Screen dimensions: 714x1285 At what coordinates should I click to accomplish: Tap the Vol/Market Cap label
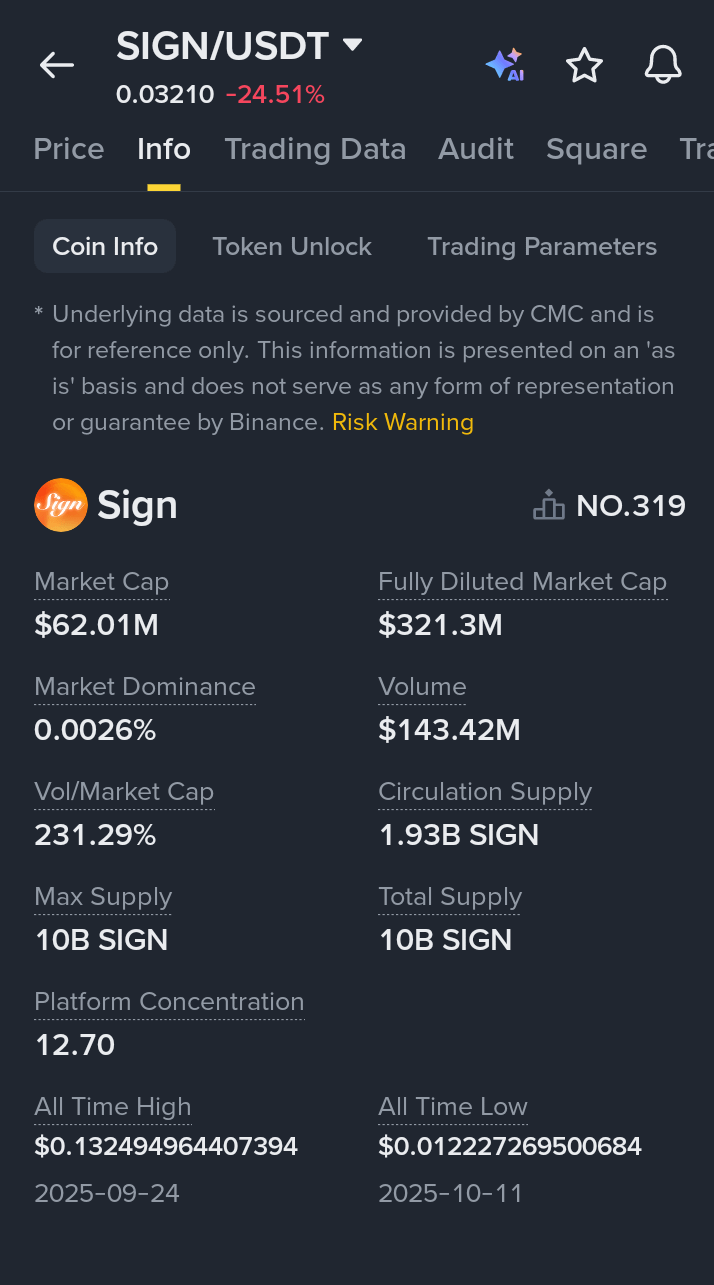(124, 792)
